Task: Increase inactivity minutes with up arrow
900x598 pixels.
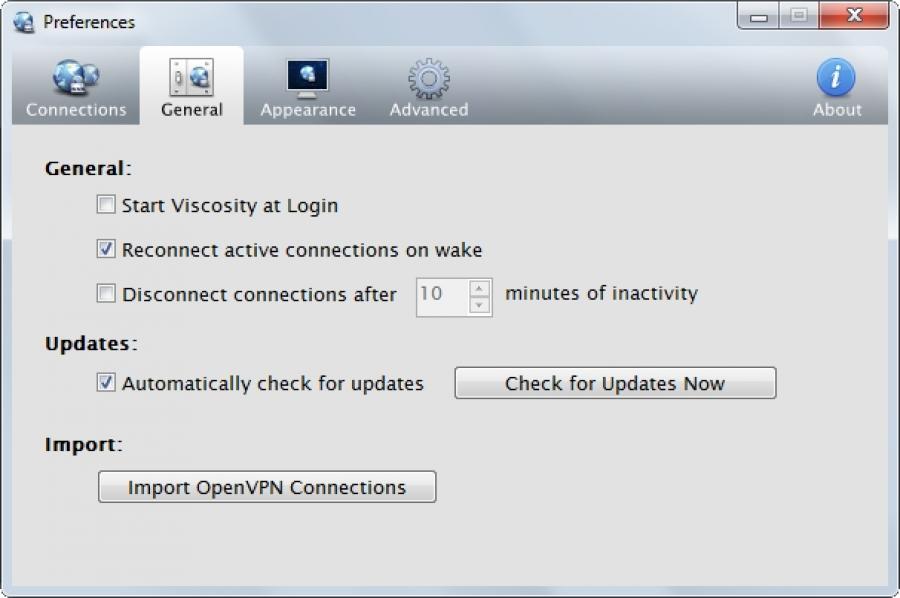Action: [479, 288]
